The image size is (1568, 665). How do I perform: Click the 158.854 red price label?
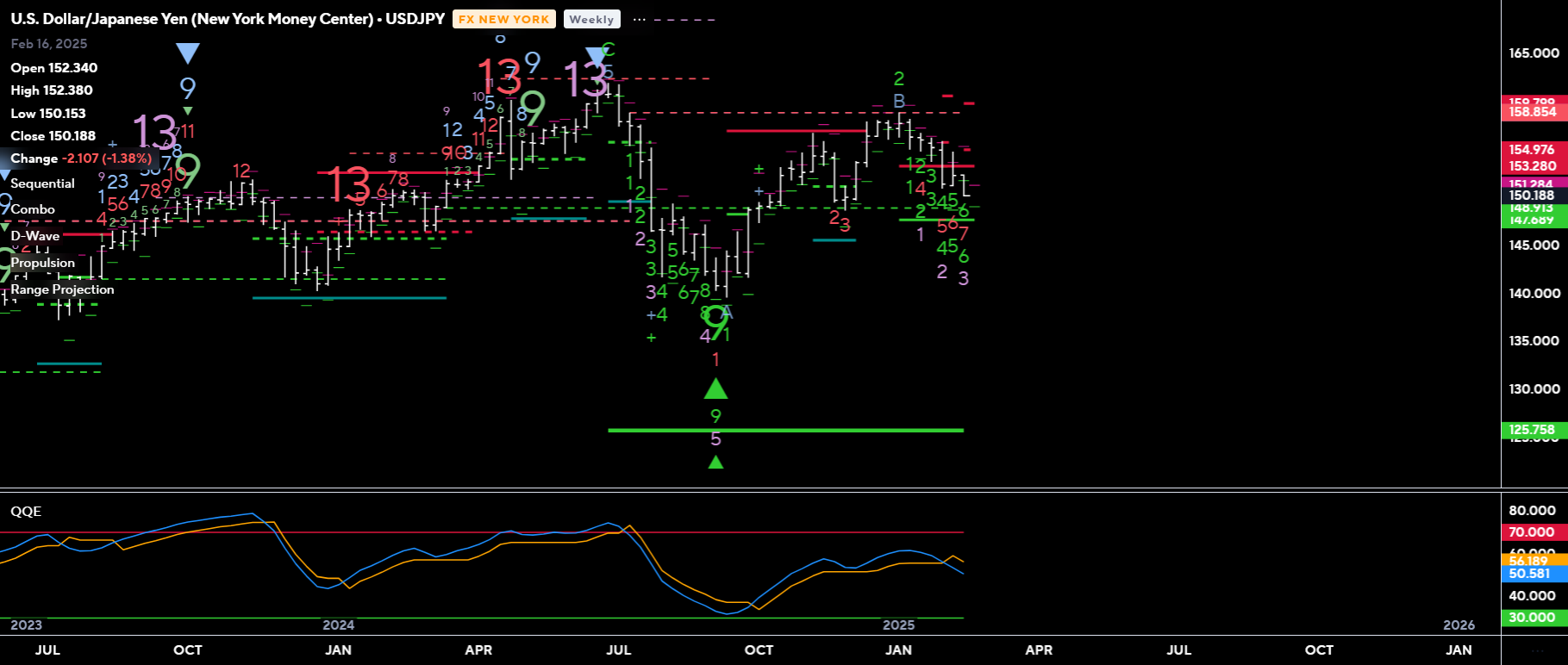1532,112
